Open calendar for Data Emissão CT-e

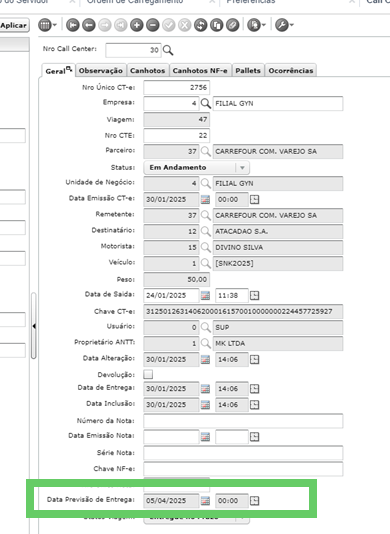(x=205, y=199)
